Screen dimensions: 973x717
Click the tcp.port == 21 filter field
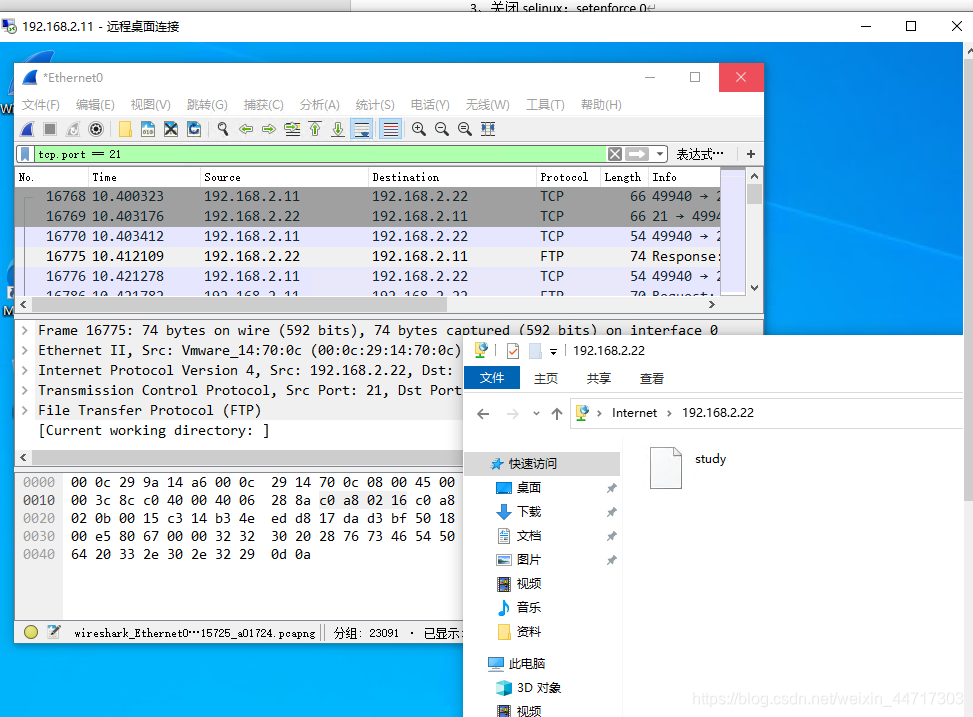click(320, 154)
